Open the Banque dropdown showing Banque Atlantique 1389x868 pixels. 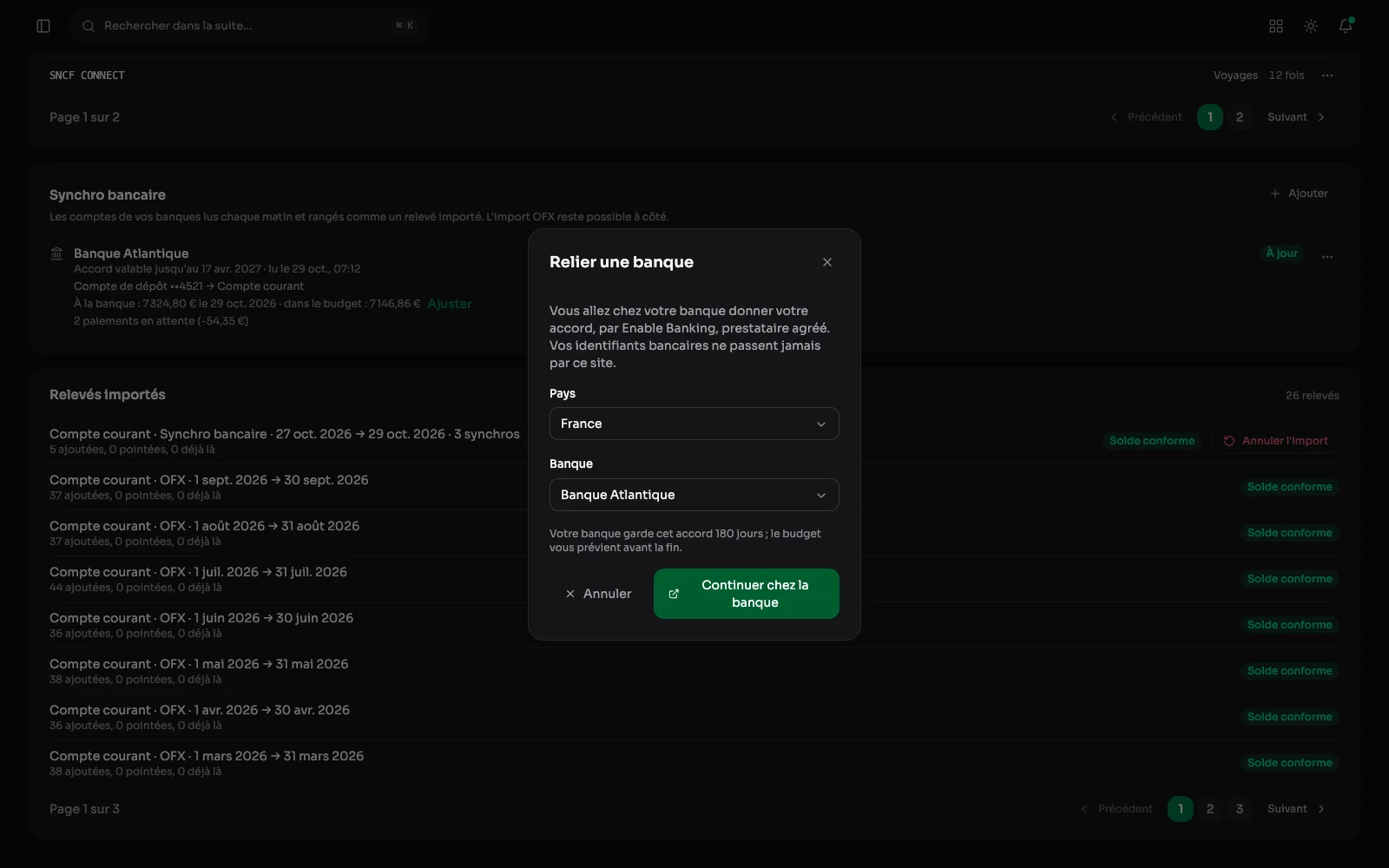[x=694, y=495]
